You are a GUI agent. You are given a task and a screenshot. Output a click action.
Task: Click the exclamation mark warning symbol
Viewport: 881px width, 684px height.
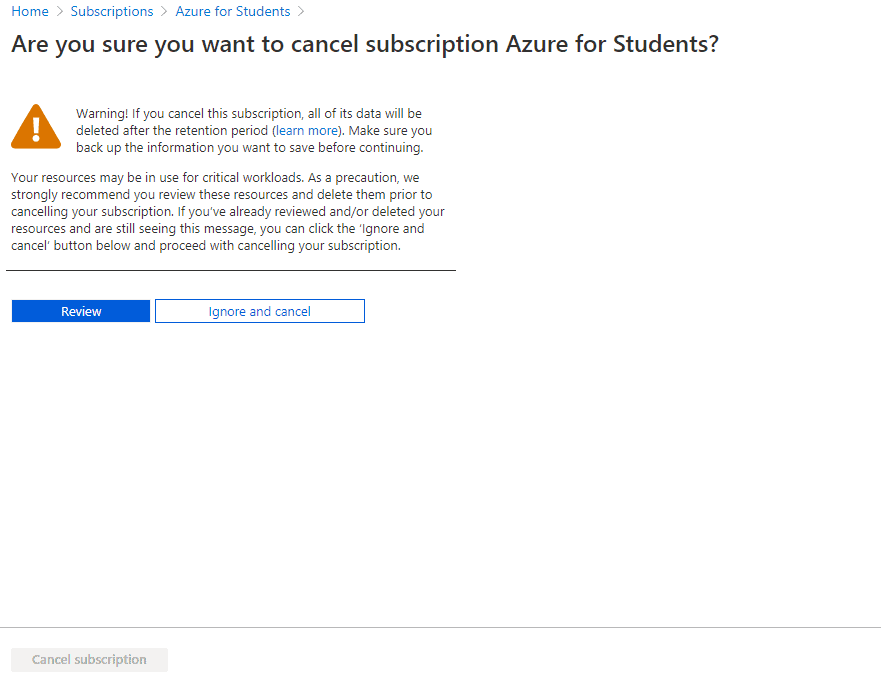[x=36, y=128]
